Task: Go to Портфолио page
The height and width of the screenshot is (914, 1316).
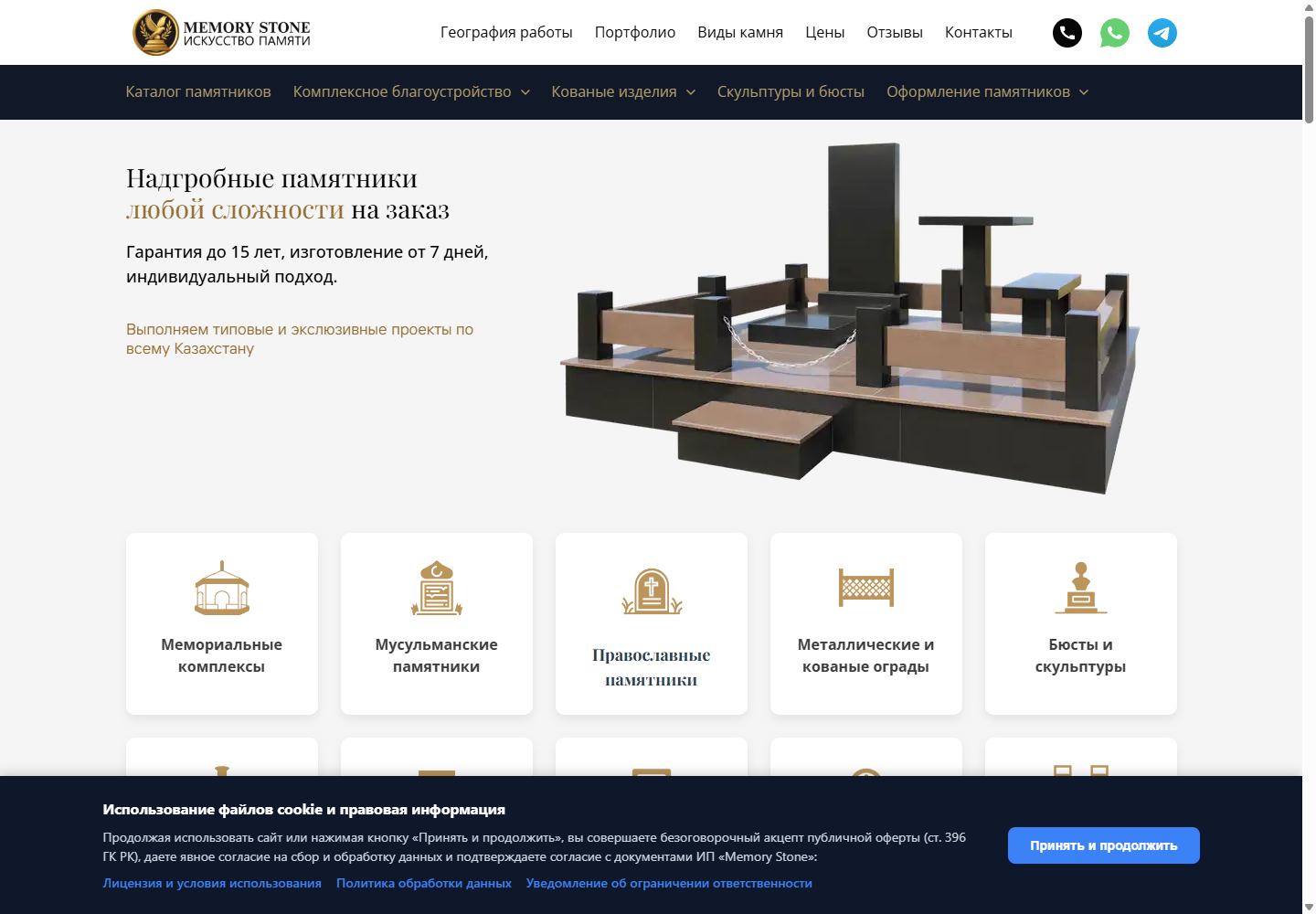Action: 635,33
